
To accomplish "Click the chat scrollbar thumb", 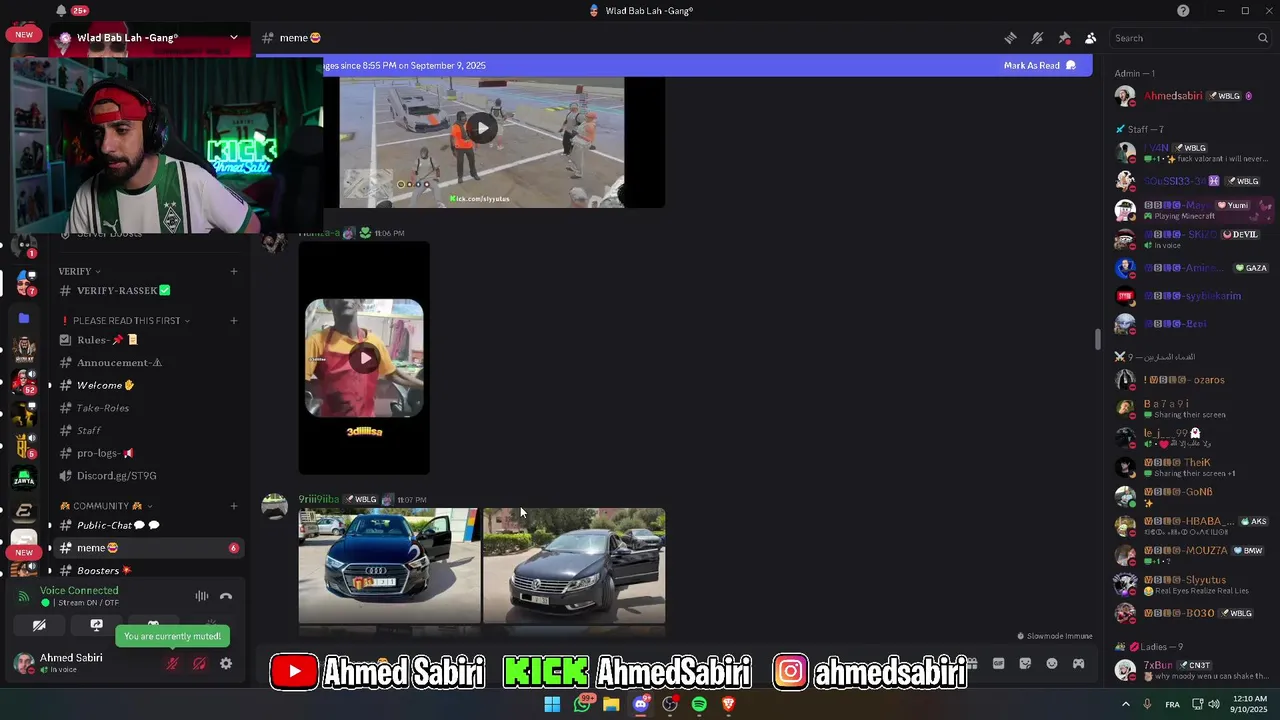I will pos(1097,339).
